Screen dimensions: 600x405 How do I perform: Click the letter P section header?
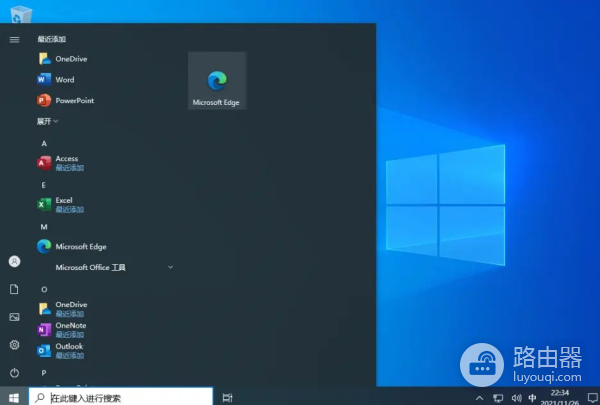[x=44, y=373]
